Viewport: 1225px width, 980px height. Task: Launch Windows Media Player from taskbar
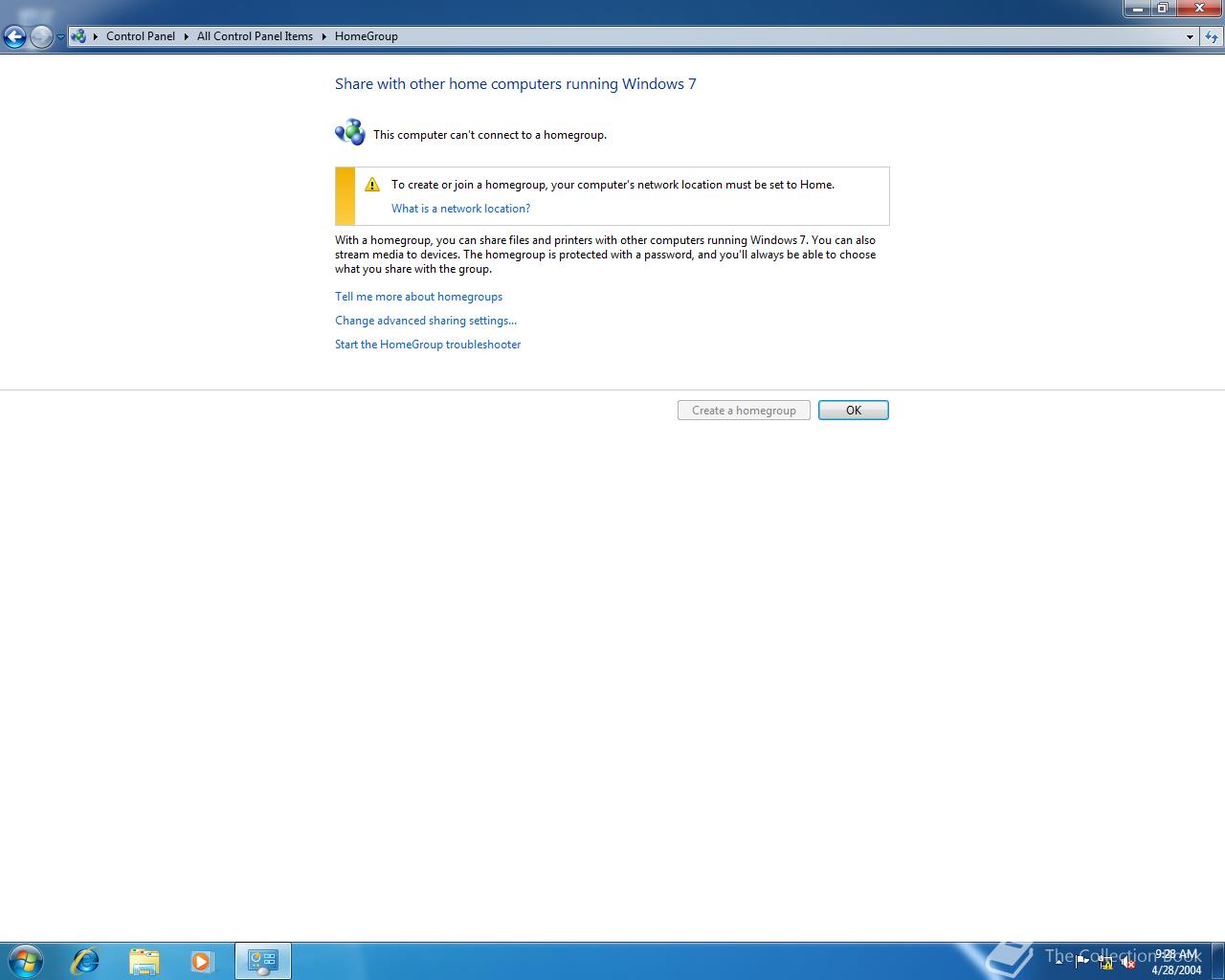pyautogui.click(x=202, y=961)
